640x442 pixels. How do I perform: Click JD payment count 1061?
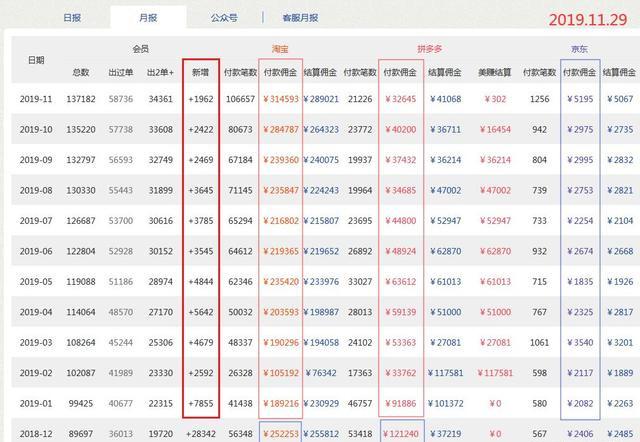coord(539,342)
